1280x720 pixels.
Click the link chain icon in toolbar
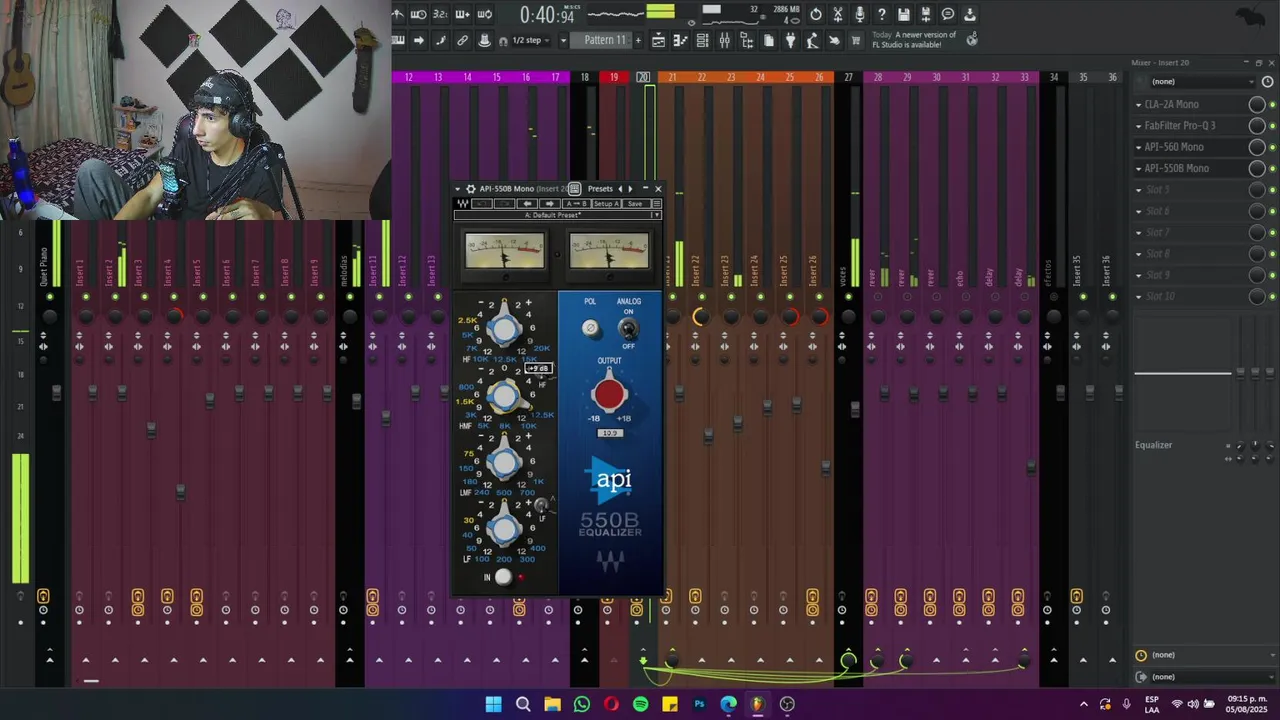[x=462, y=40]
